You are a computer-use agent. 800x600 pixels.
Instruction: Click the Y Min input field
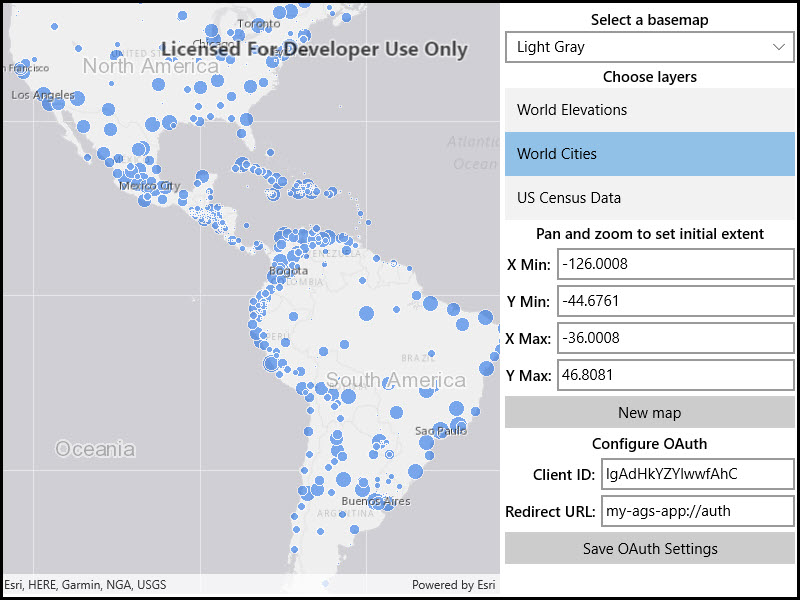(x=676, y=301)
